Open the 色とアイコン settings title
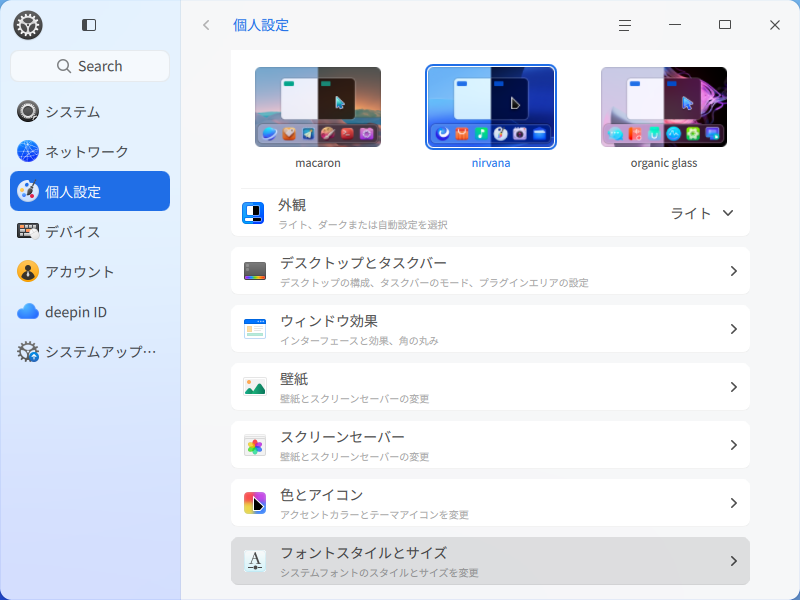The height and width of the screenshot is (600, 800). click(x=321, y=495)
